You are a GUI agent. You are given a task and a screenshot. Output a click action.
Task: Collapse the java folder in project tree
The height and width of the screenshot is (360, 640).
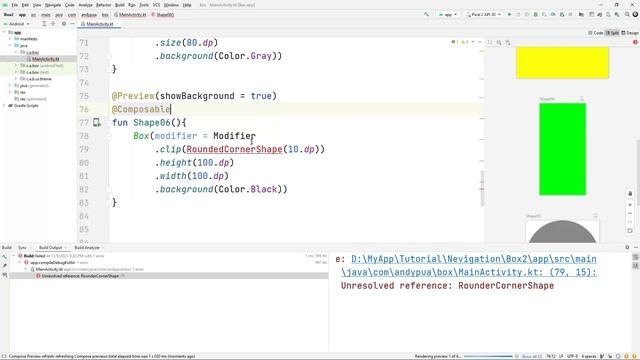coord(10,45)
